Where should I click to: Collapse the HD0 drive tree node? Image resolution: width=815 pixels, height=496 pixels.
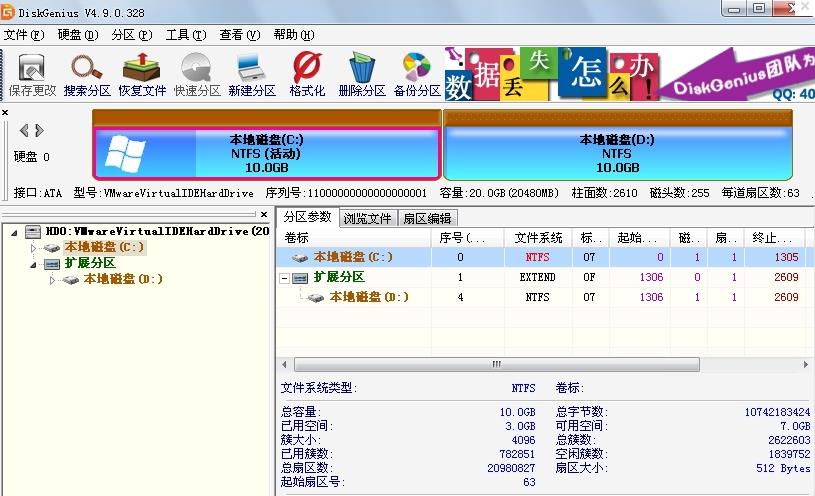coord(15,232)
